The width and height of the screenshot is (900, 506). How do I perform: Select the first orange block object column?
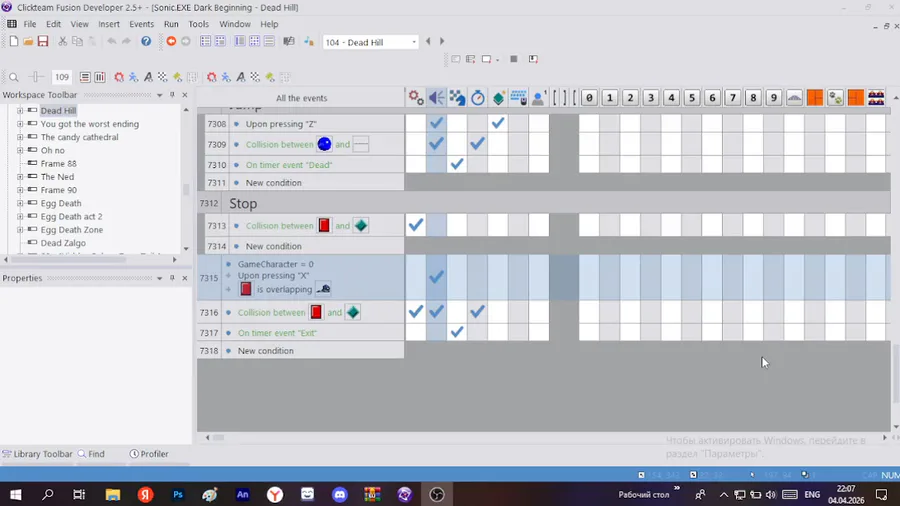[814, 98]
